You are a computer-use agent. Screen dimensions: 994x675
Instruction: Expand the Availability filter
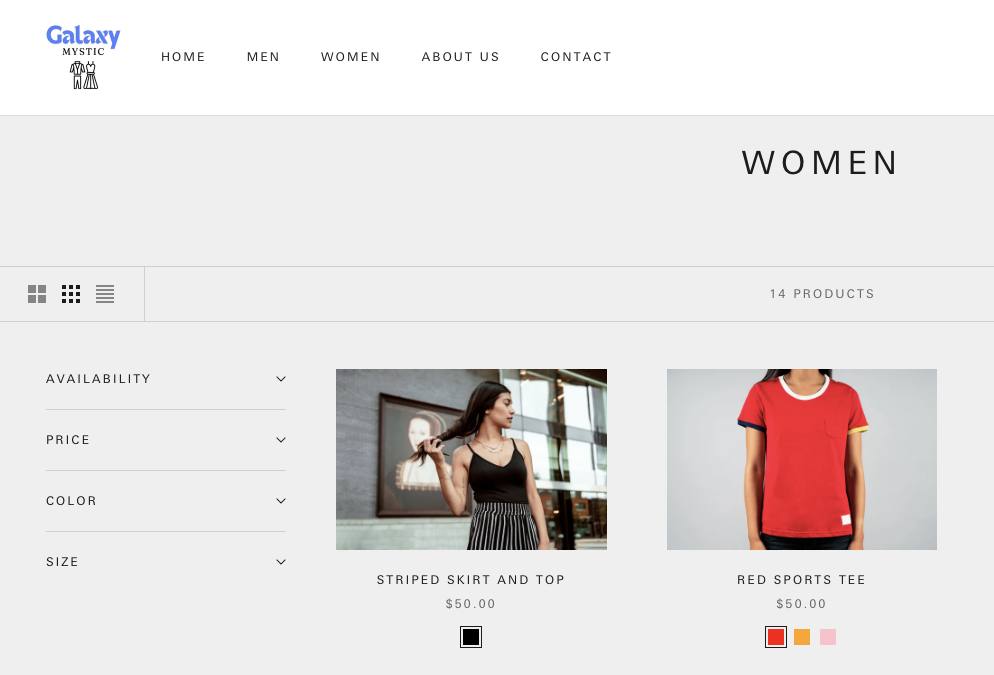click(166, 379)
